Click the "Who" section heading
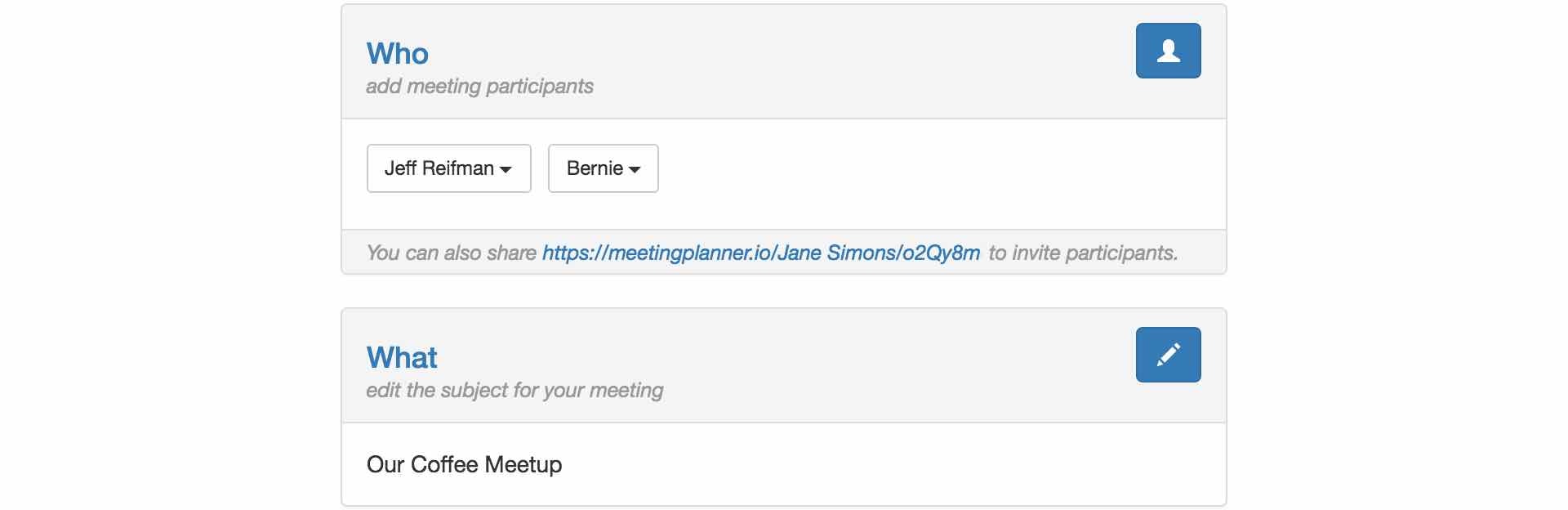This screenshot has height=510, width=1568. tap(397, 53)
